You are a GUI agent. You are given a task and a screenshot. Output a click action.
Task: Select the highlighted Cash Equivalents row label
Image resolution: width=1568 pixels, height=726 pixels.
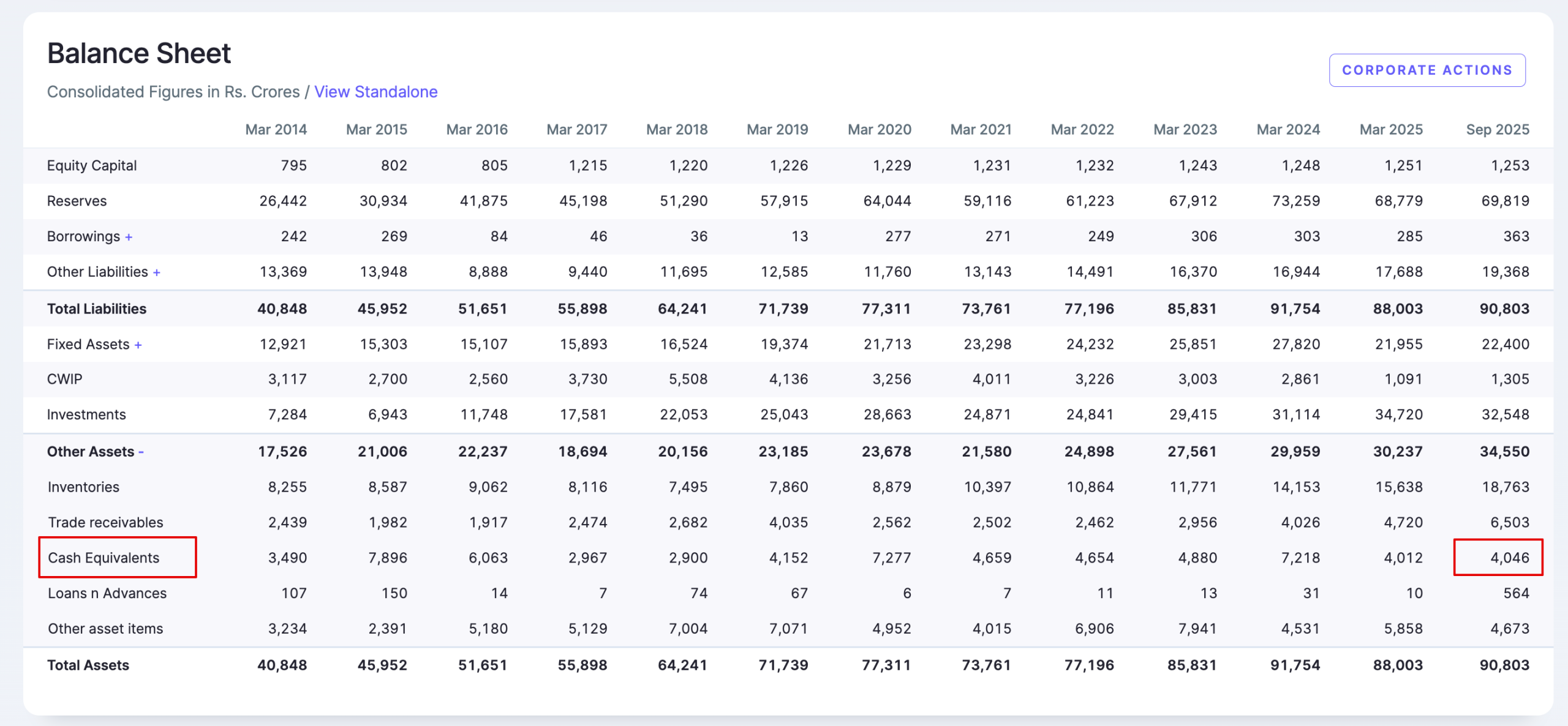[104, 557]
